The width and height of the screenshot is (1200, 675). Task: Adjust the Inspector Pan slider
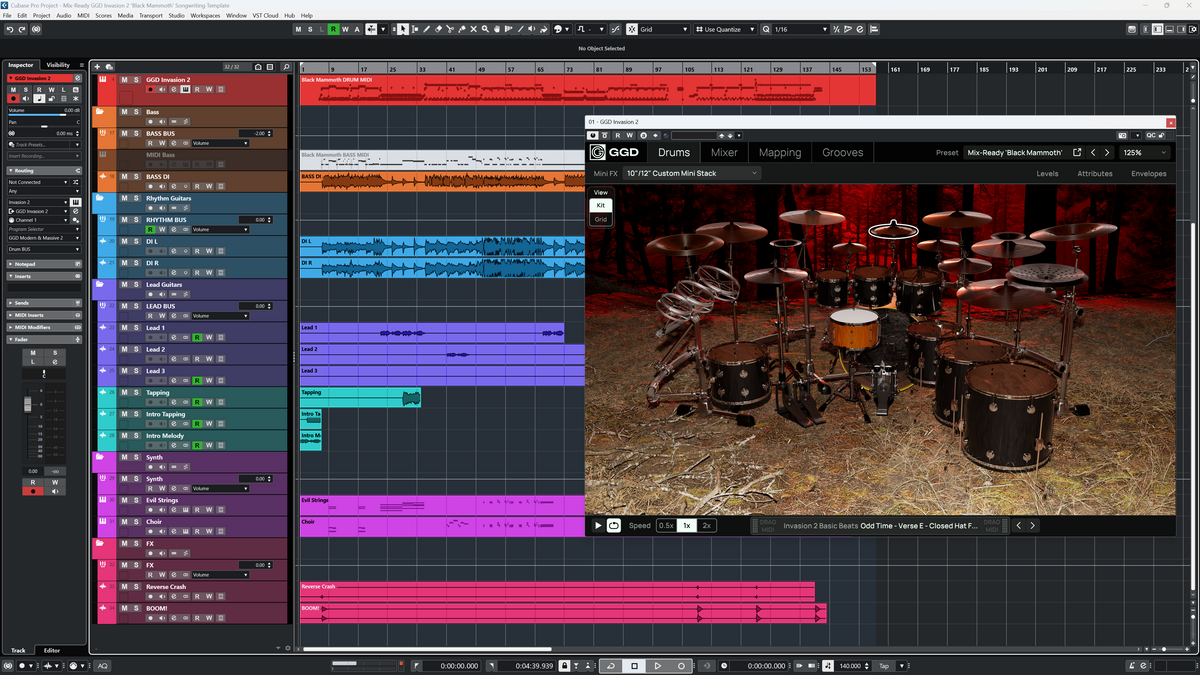click(x=44, y=126)
